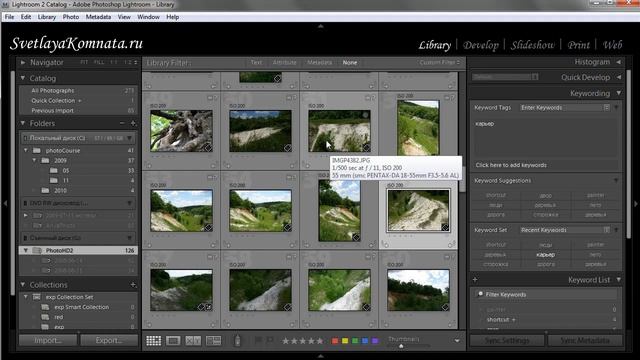Click the Export button
Viewport: 640px width, 360px height.
click(x=109, y=340)
